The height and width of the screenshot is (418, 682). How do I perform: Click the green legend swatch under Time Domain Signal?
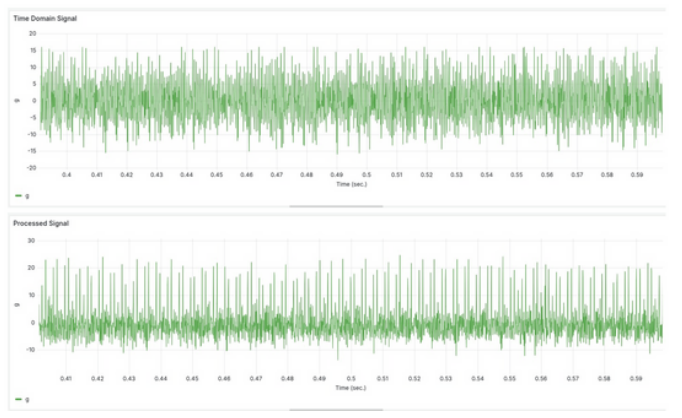(x=18, y=195)
